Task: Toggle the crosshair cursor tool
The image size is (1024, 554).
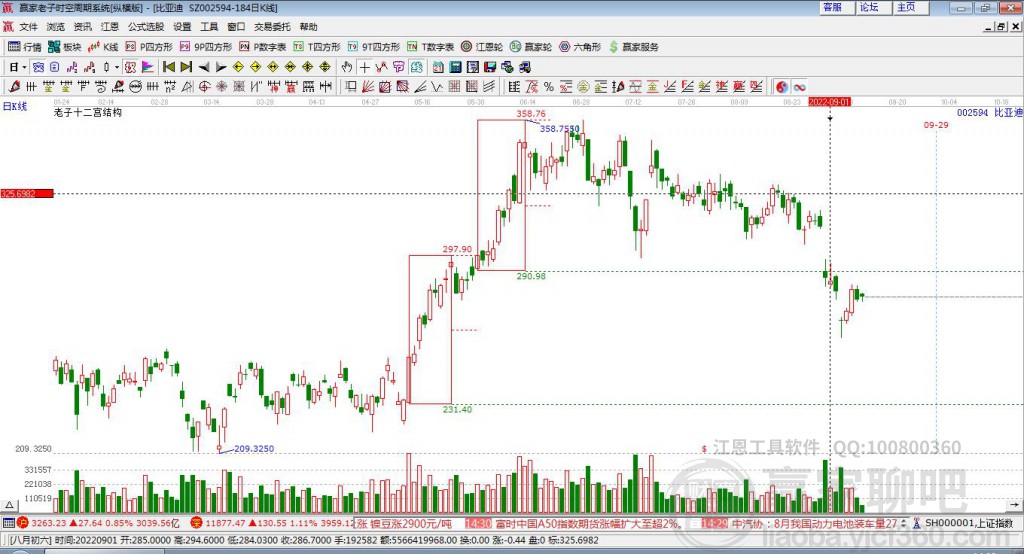Action: click(x=364, y=67)
